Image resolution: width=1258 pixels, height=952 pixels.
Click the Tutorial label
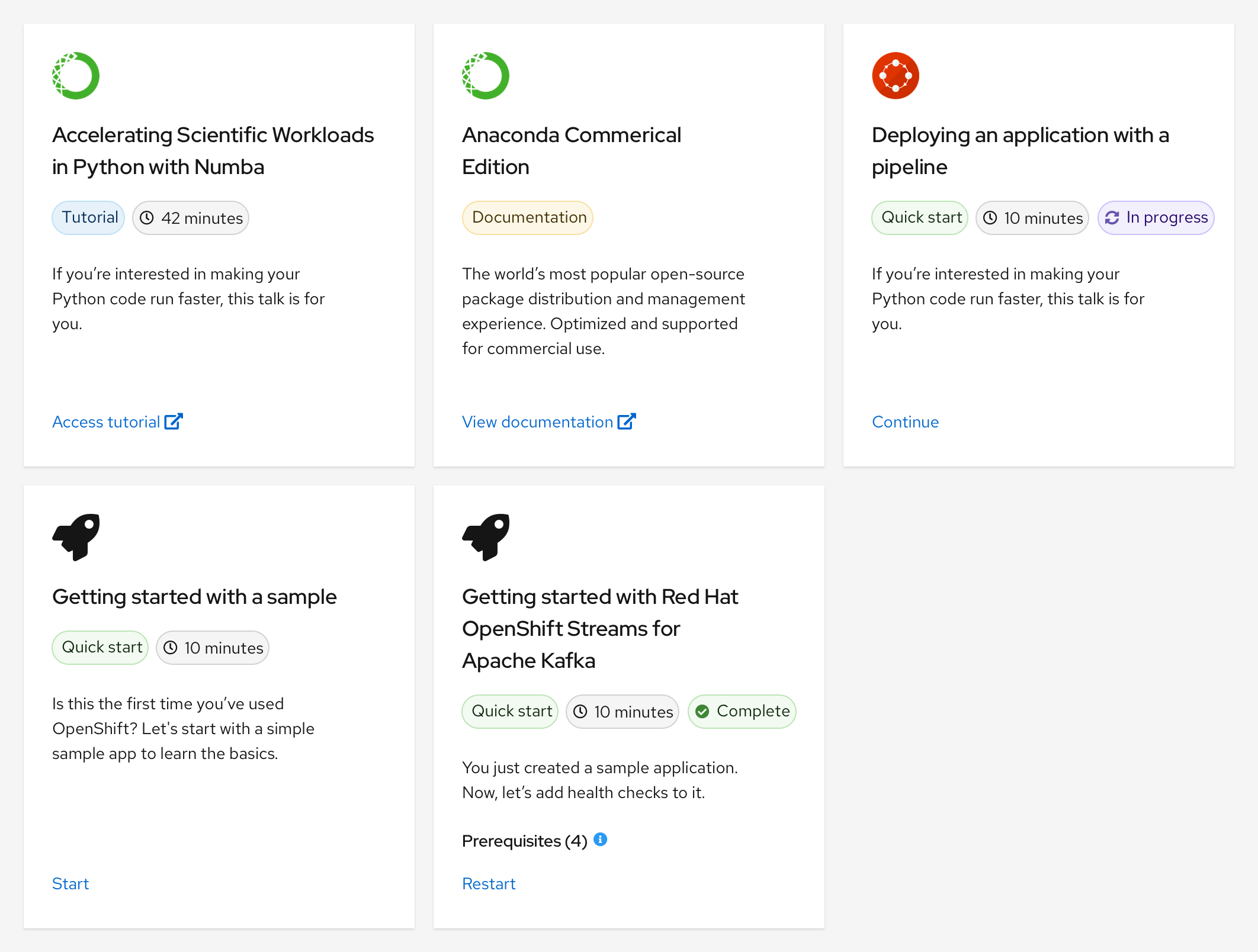click(x=89, y=218)
